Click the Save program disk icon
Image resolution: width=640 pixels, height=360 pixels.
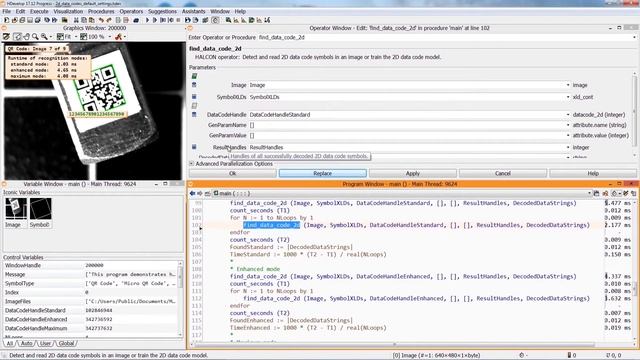(30, 20)
